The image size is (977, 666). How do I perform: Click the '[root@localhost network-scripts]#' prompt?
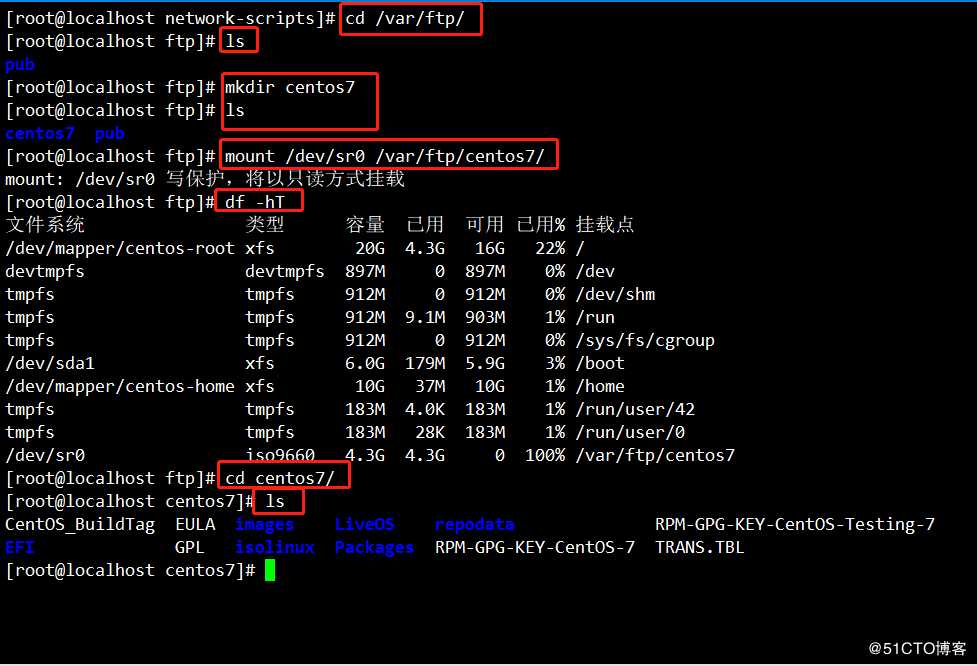click(170, 19)
